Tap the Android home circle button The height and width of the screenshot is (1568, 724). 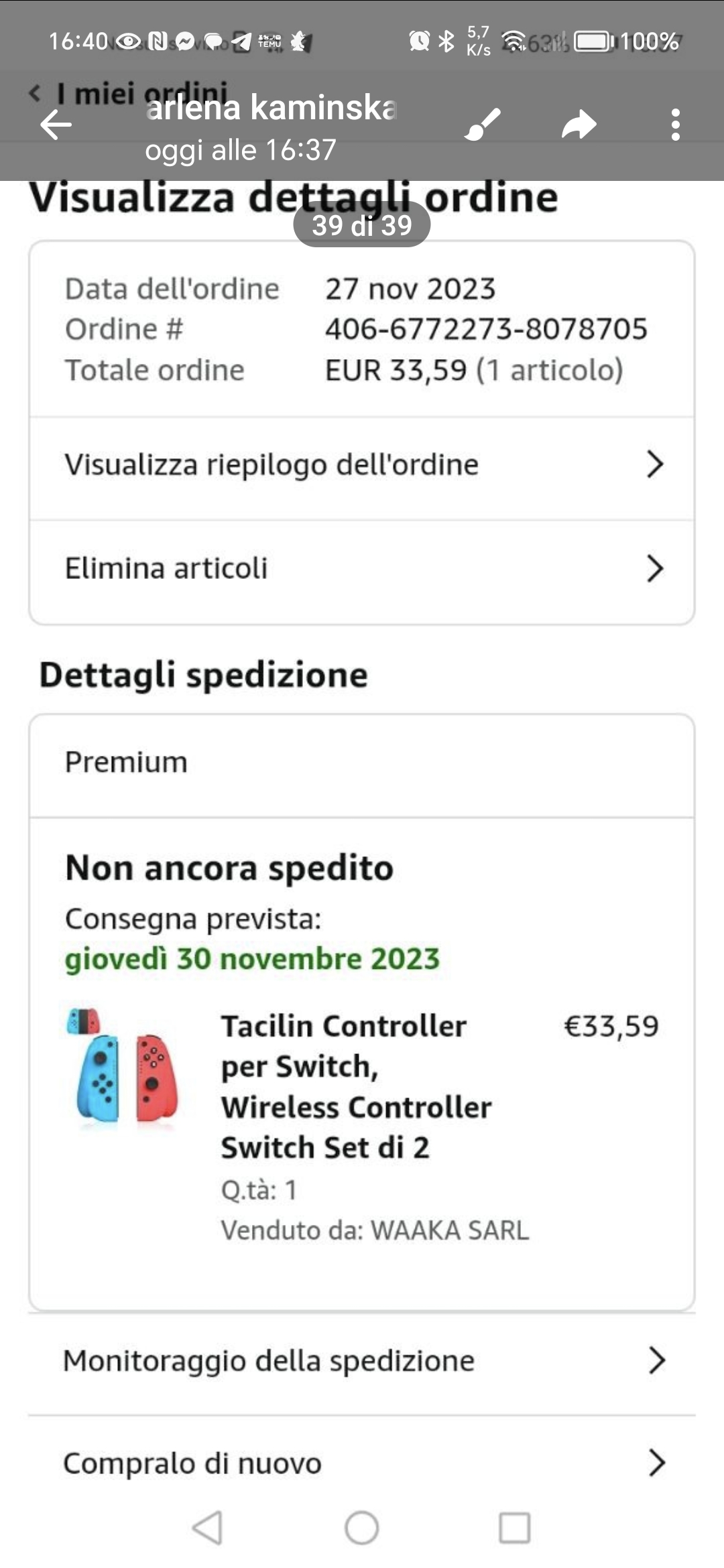[x=362, y=1528]
